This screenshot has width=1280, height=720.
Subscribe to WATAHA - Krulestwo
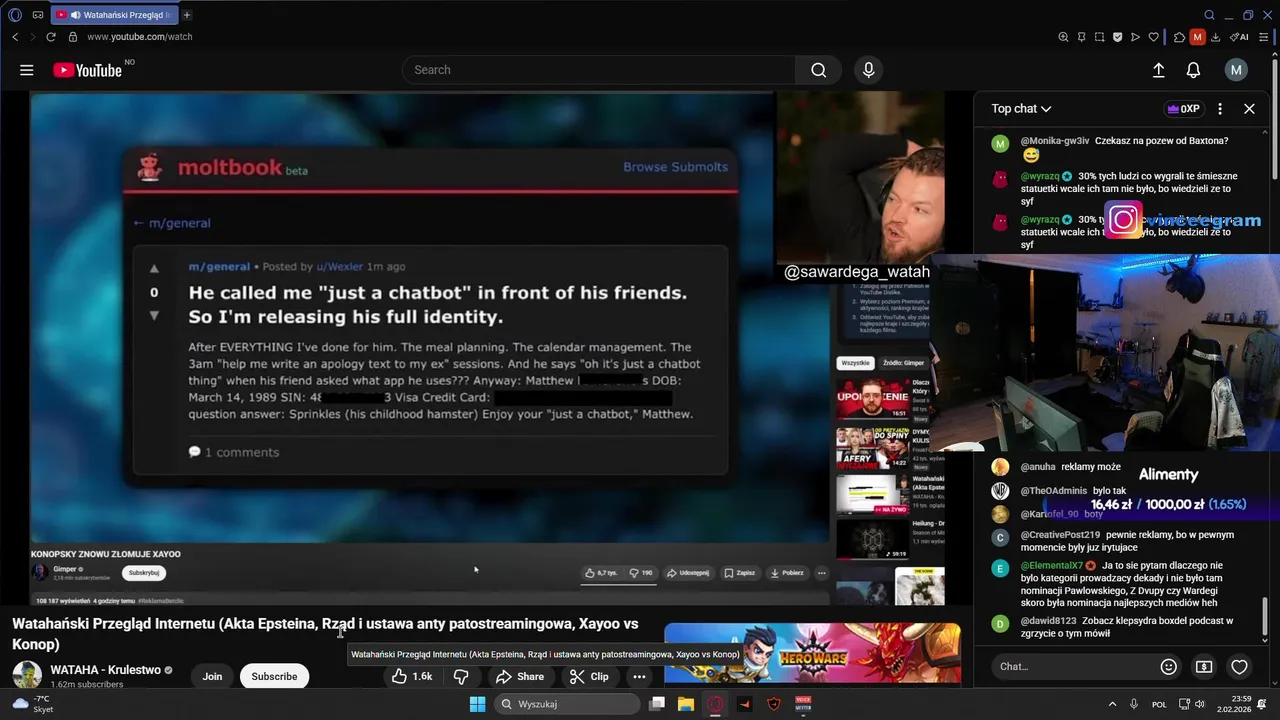pyautogui.click(x=274, y=677)
